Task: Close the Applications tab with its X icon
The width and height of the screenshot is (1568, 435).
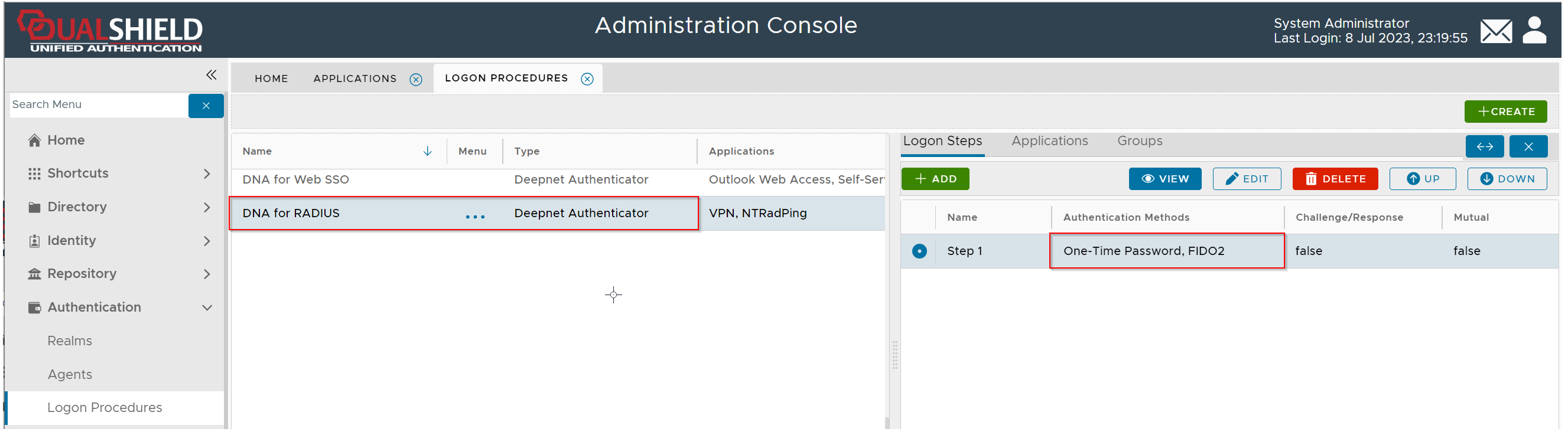Action: tap(416, 80)
